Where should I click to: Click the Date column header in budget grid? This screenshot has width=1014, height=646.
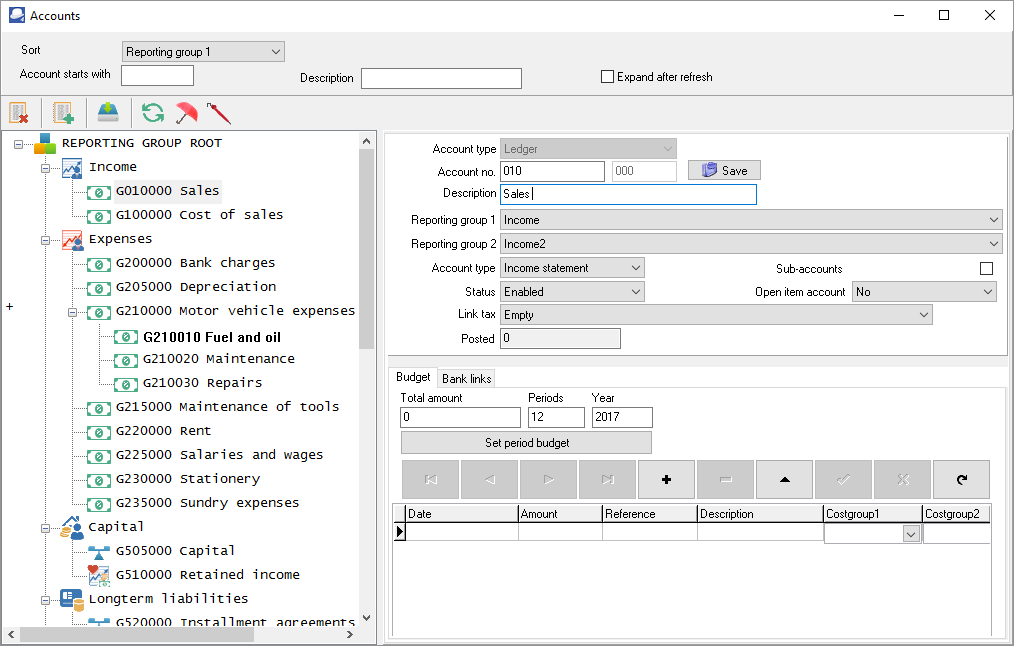click(462, 514)
